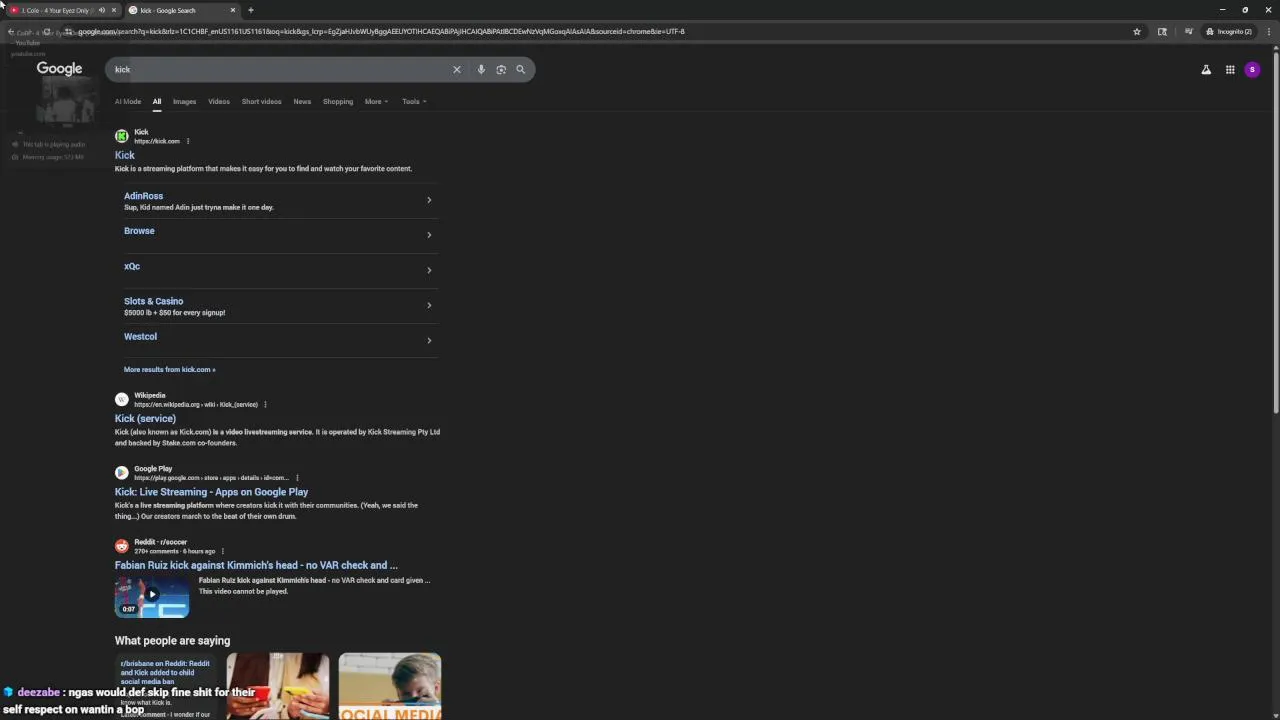Bookmark this page with the star icon
The width and height of the screenshot is (1280, 720).
1136,31
